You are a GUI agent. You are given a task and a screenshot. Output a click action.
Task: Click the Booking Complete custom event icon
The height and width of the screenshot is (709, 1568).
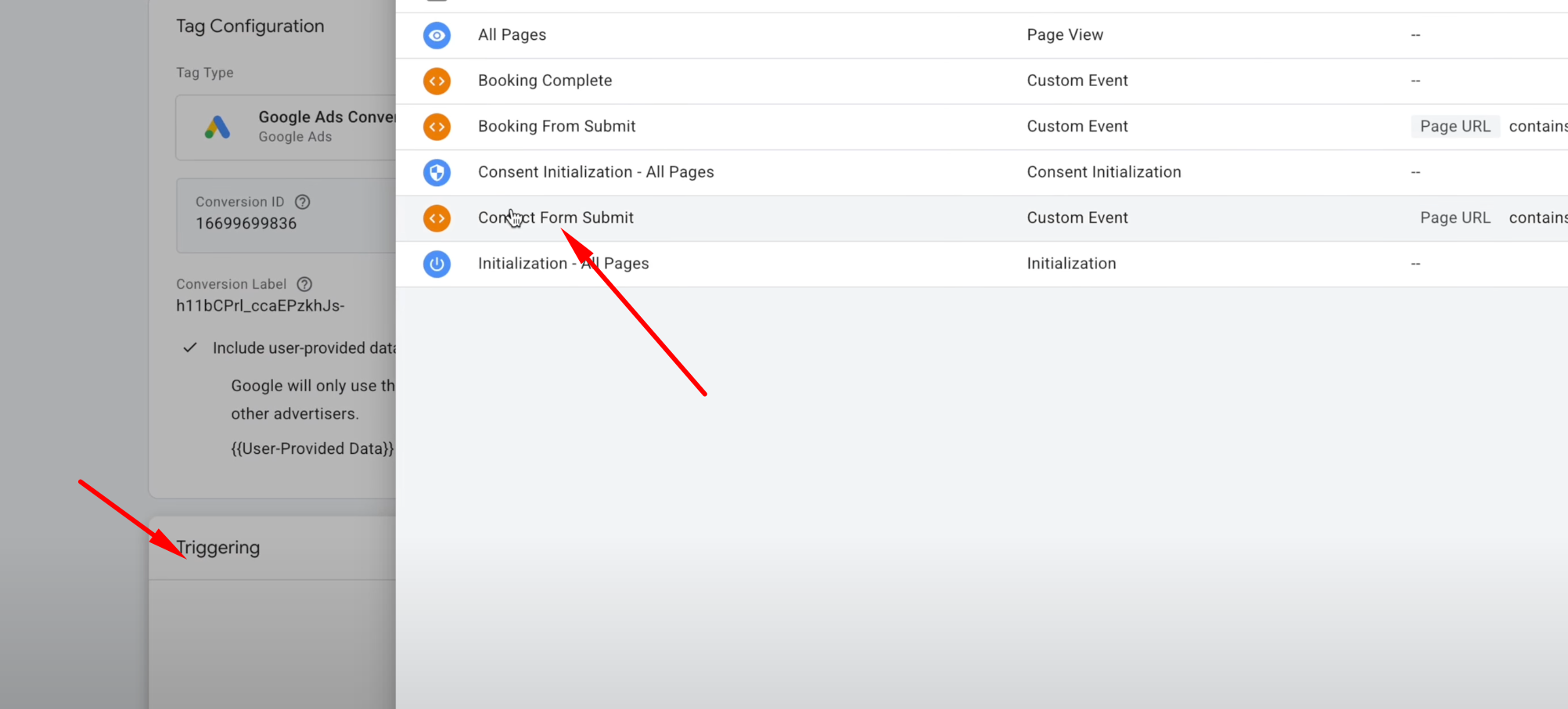coord(437,81)
